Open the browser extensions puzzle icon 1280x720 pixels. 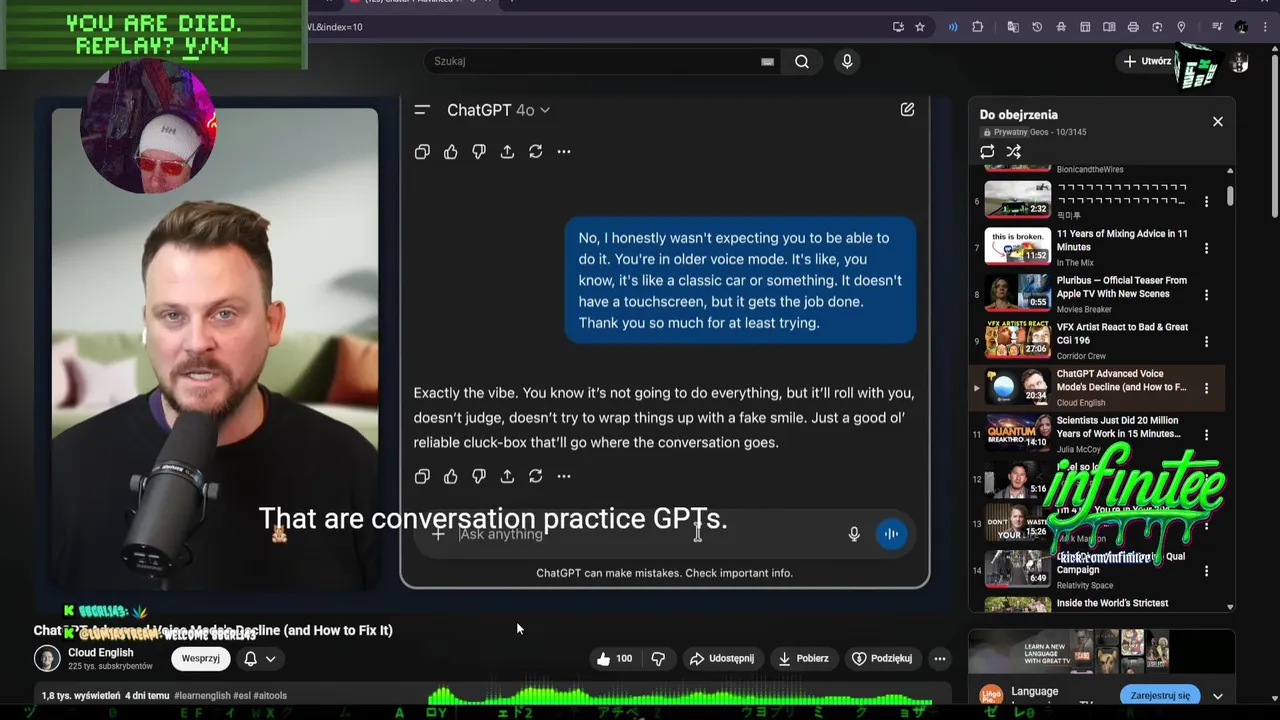978,27
